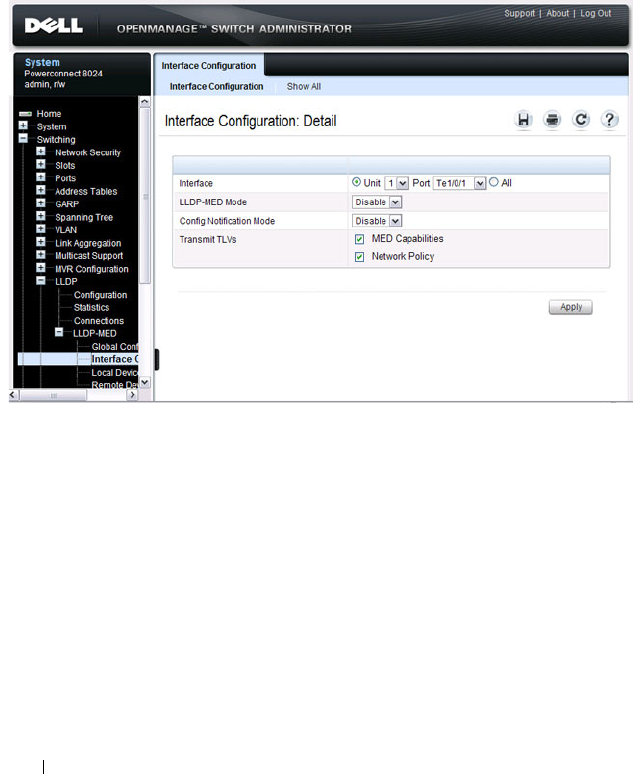Click scroll down arrow of tree panel

pos(145,382)
